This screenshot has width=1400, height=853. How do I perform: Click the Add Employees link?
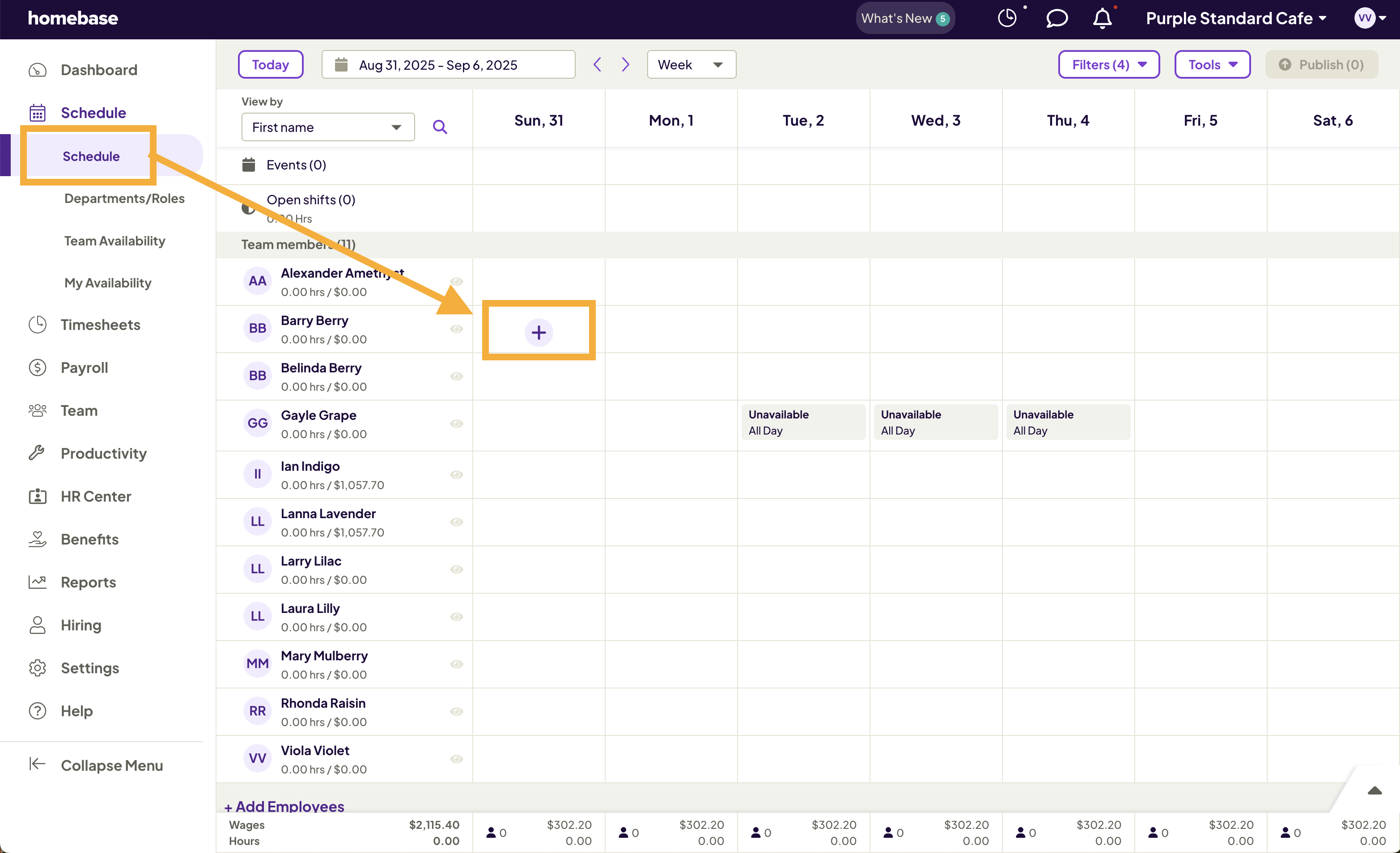click(284, 806)
